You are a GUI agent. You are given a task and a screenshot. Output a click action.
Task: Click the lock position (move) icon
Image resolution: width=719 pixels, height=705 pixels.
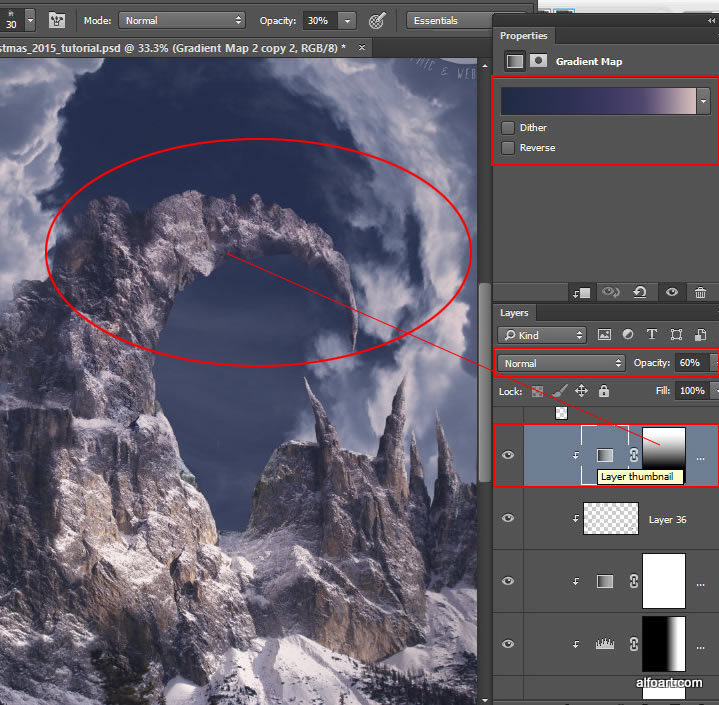(581, 391)
